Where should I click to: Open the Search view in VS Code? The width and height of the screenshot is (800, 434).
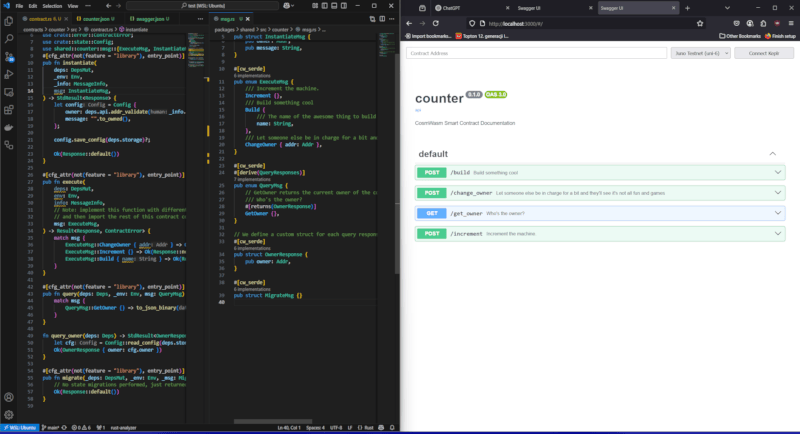pyautogui.click(x=9, y=39)
